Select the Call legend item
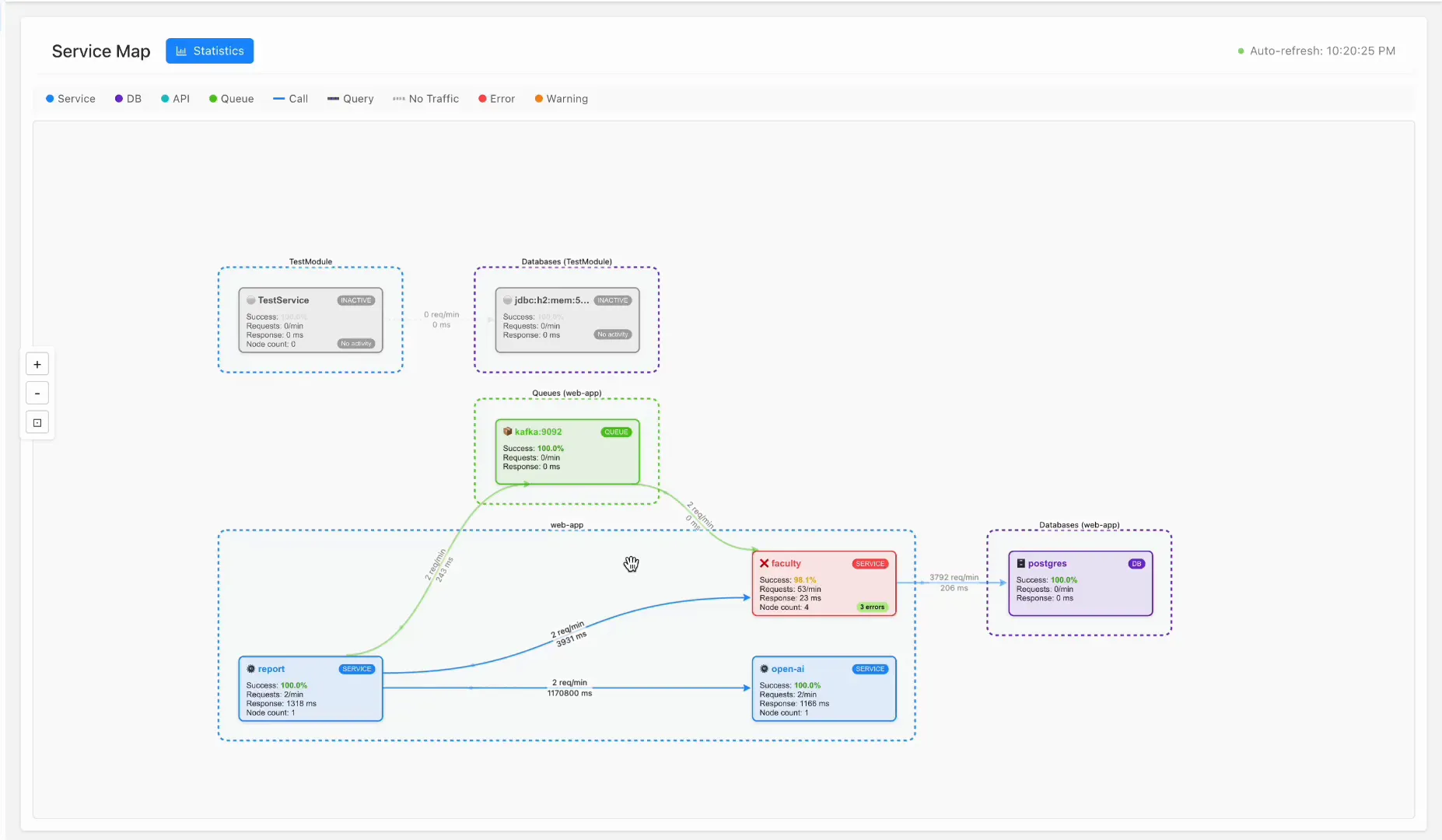1442x840 pixels. pos(290,98)
